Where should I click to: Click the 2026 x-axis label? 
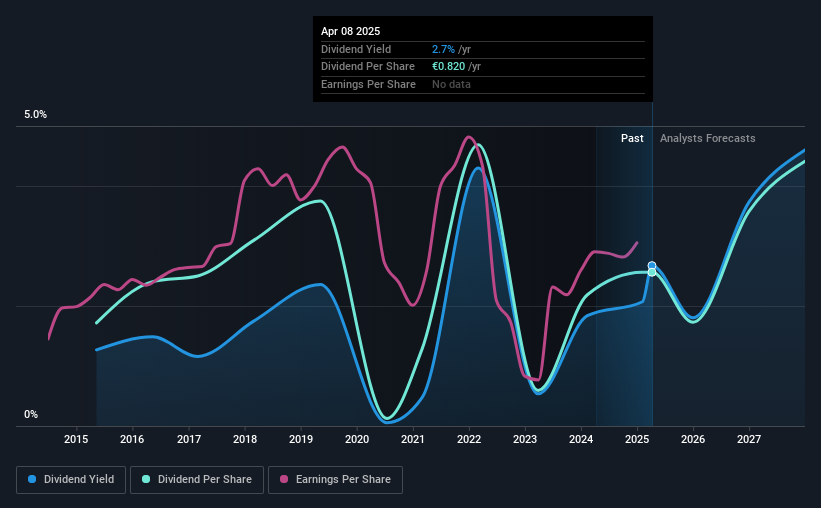click(693, 439)
